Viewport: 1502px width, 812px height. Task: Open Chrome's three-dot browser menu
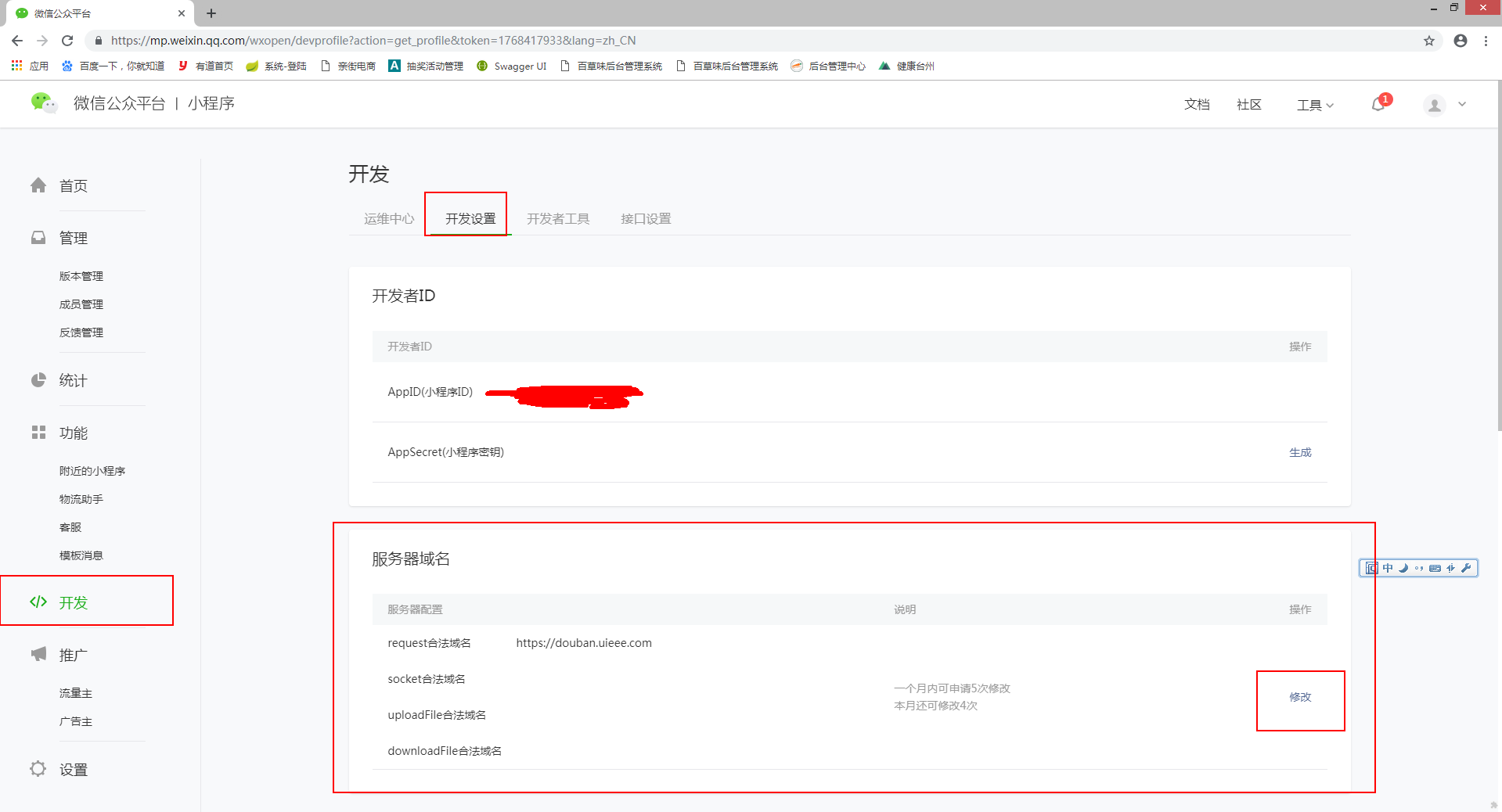pyautogui.click(x=1486, y=40)
